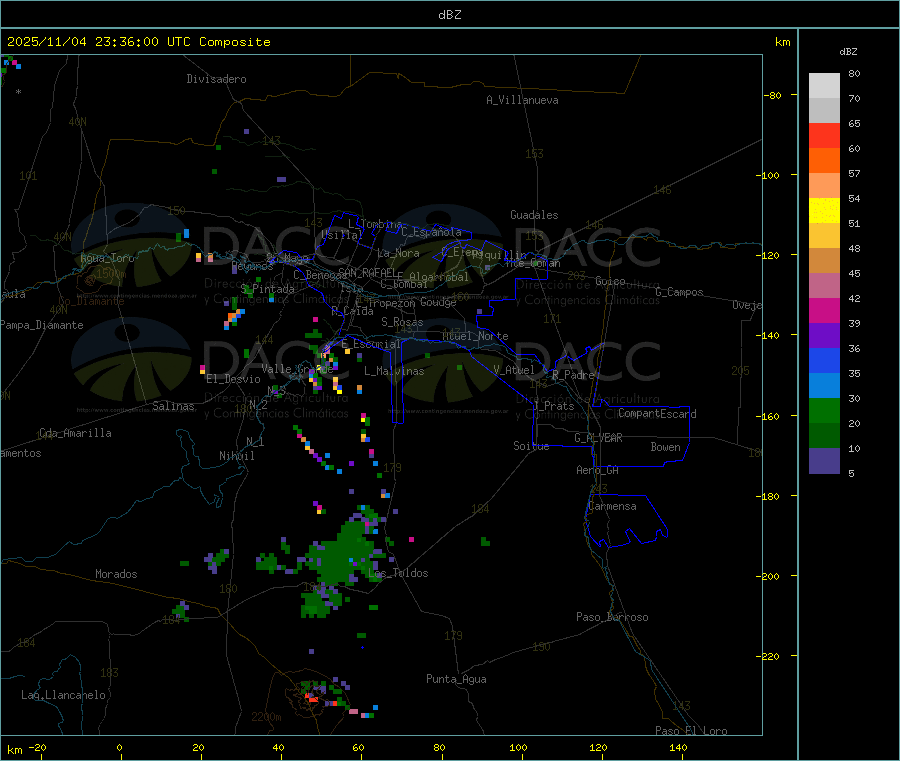Image resolution: width=900 pixels, height=761 pixels.
Task: Click the Morados map label
Action: [x=116, y=574]
